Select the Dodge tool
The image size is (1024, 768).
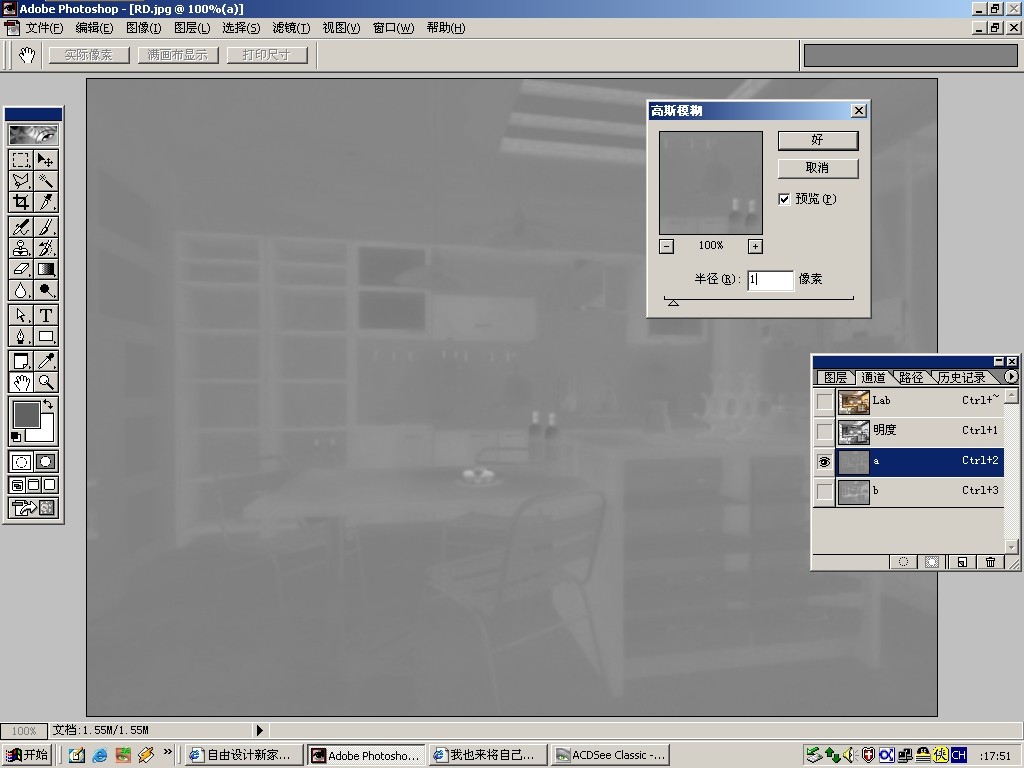coord(46,290)
